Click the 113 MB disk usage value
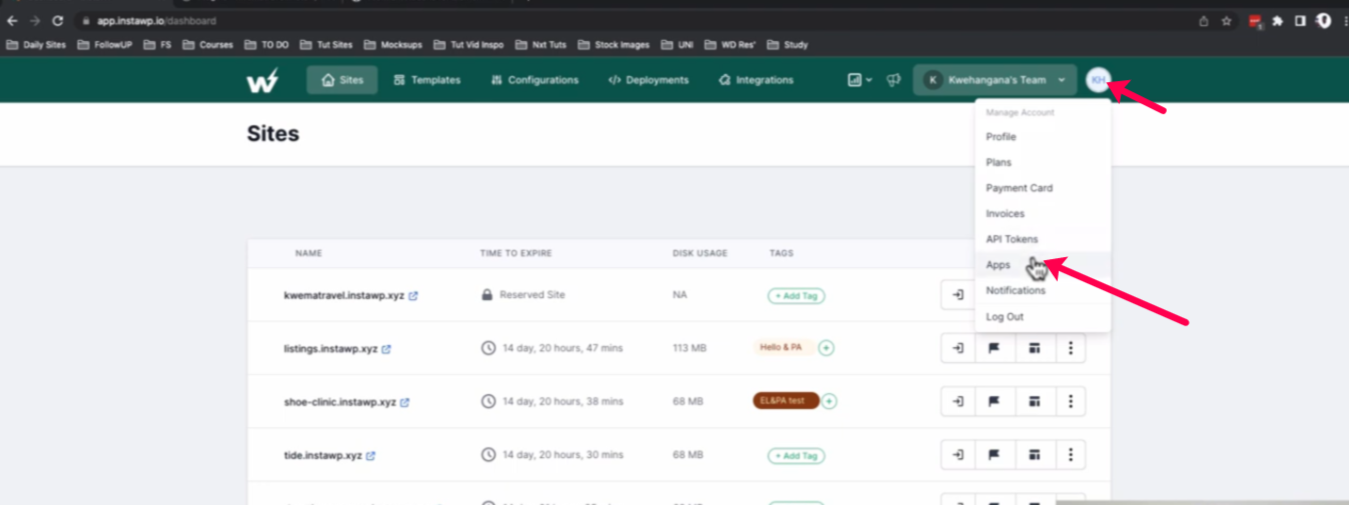 [x=690, y=348]
